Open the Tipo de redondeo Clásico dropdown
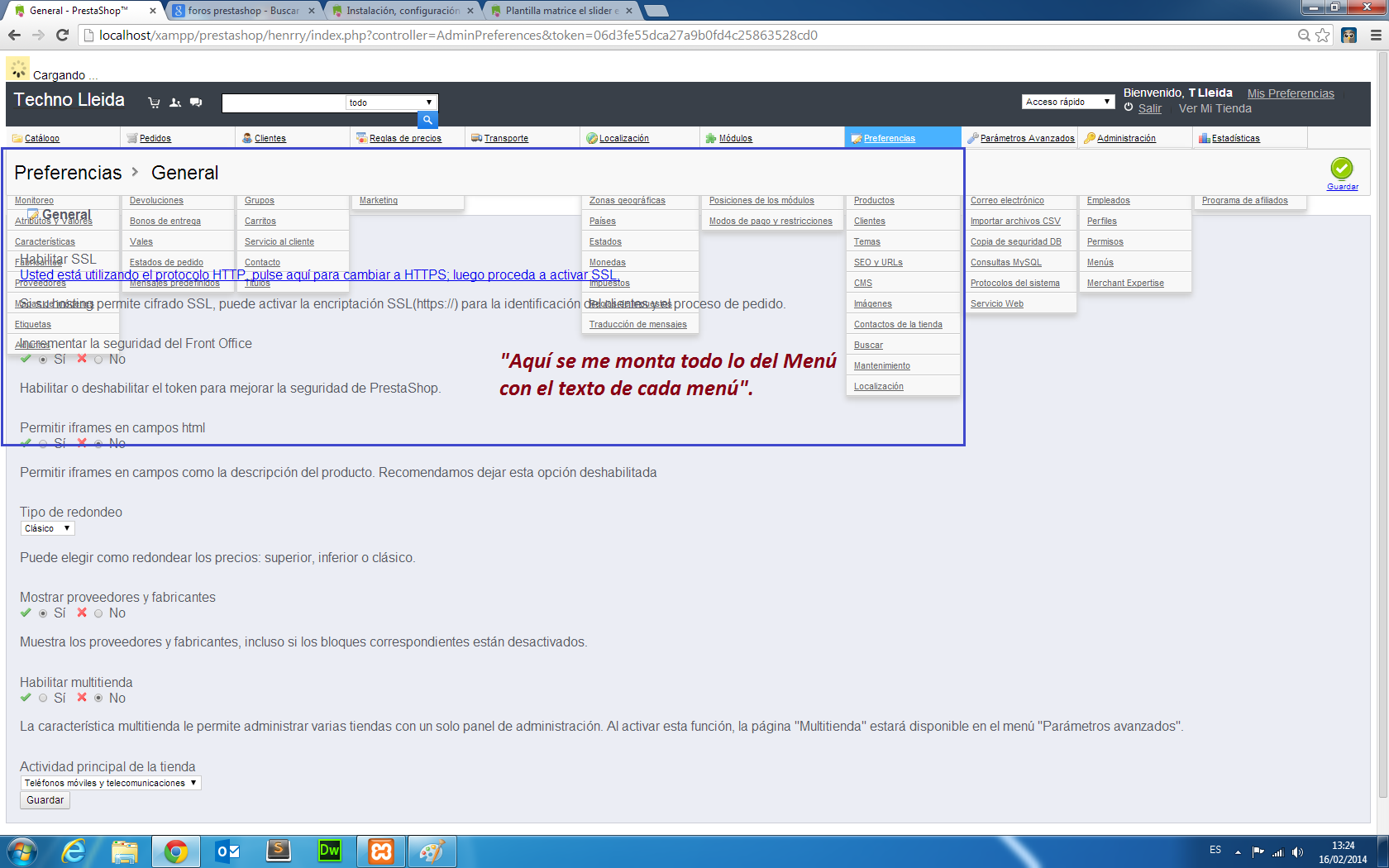Viewport: 1389px width, 868px height. (x=47, y=528)
